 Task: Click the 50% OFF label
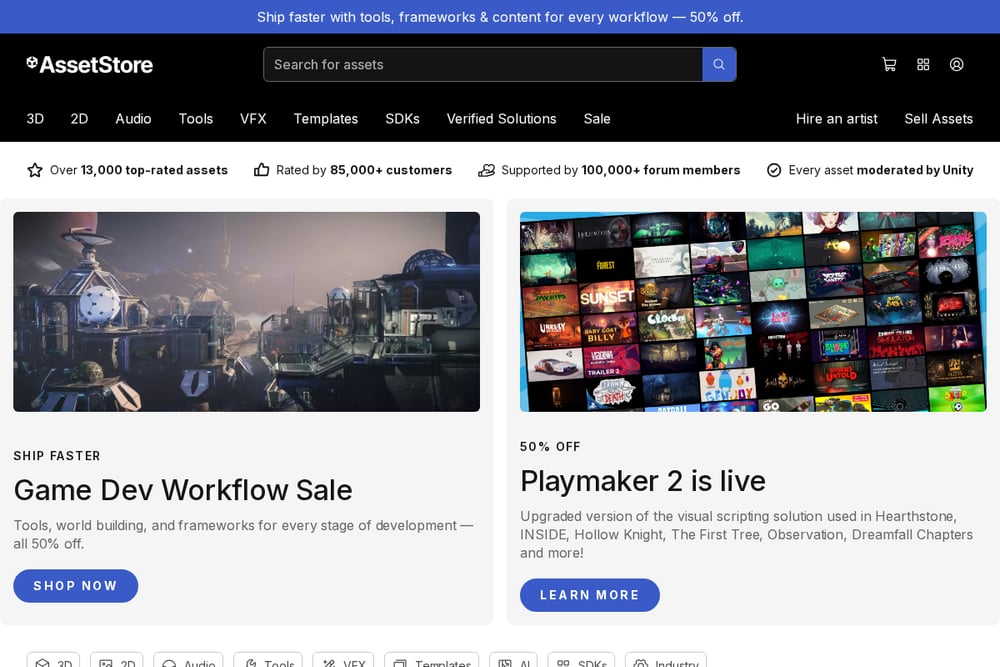pyautogui.click(x=550, y=446)
